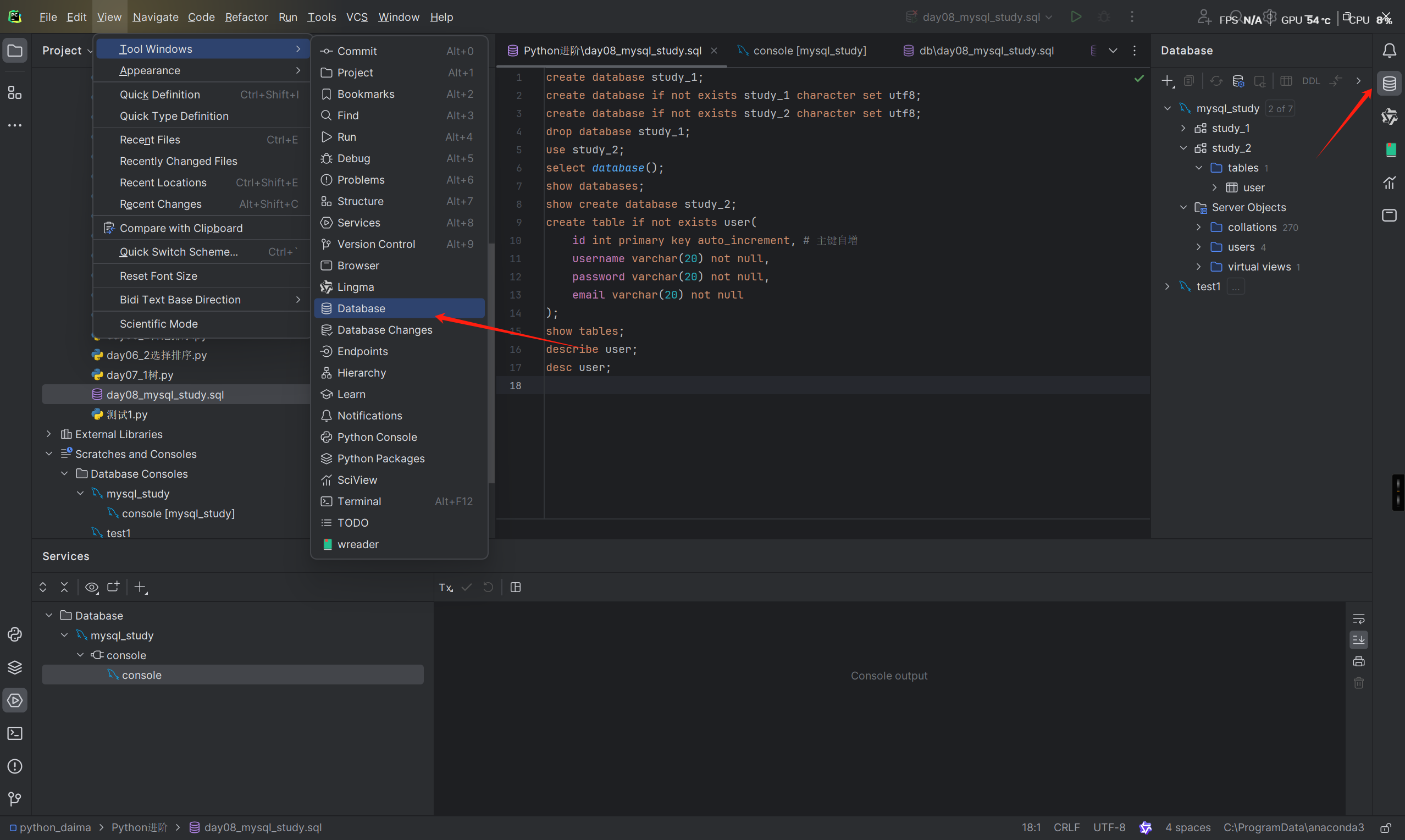Select day08_mysql_study.sql in the Project tree
Viewport: 1405px width, 840px height.
click(x=165, y=395)
